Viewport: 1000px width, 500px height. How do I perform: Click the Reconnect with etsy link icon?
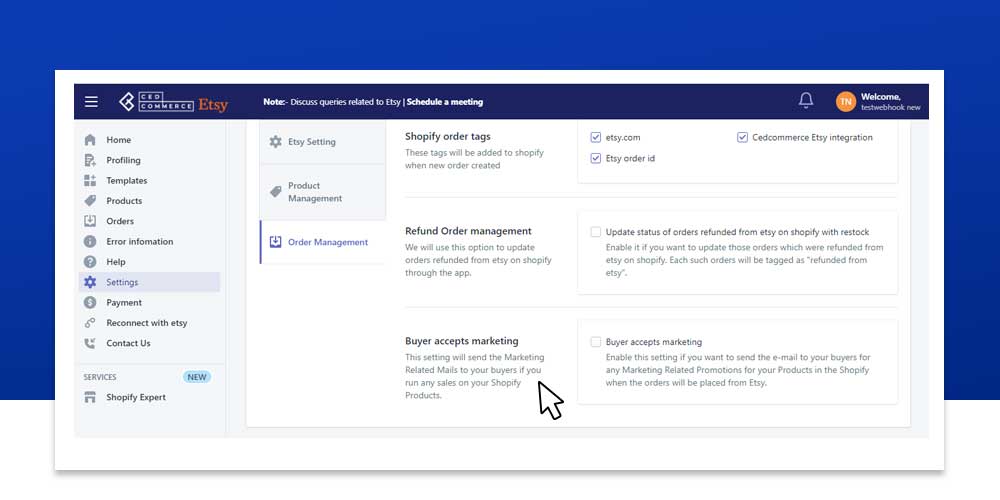point(90,323)
